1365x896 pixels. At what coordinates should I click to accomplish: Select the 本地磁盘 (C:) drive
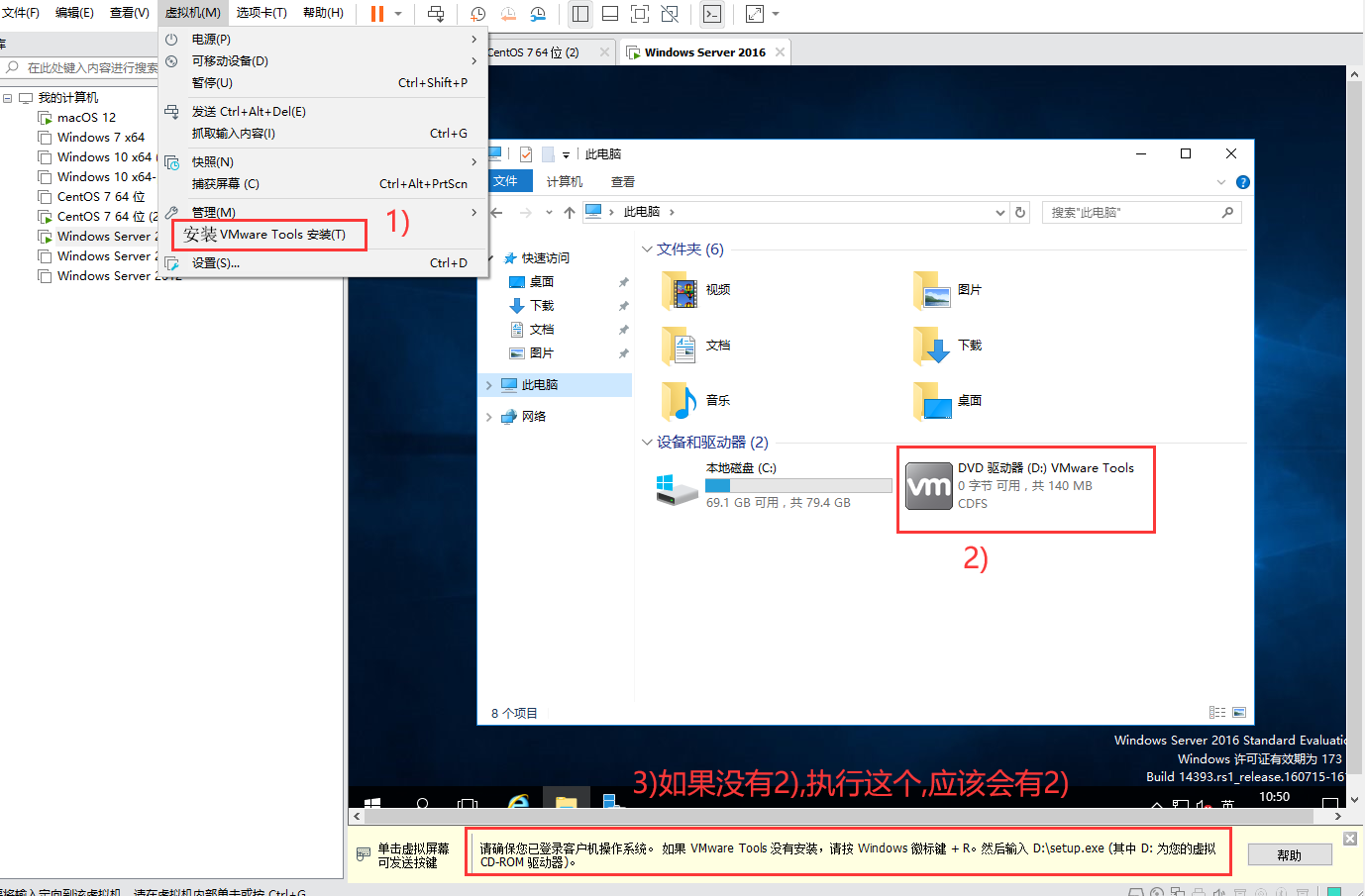click(774, 486)
